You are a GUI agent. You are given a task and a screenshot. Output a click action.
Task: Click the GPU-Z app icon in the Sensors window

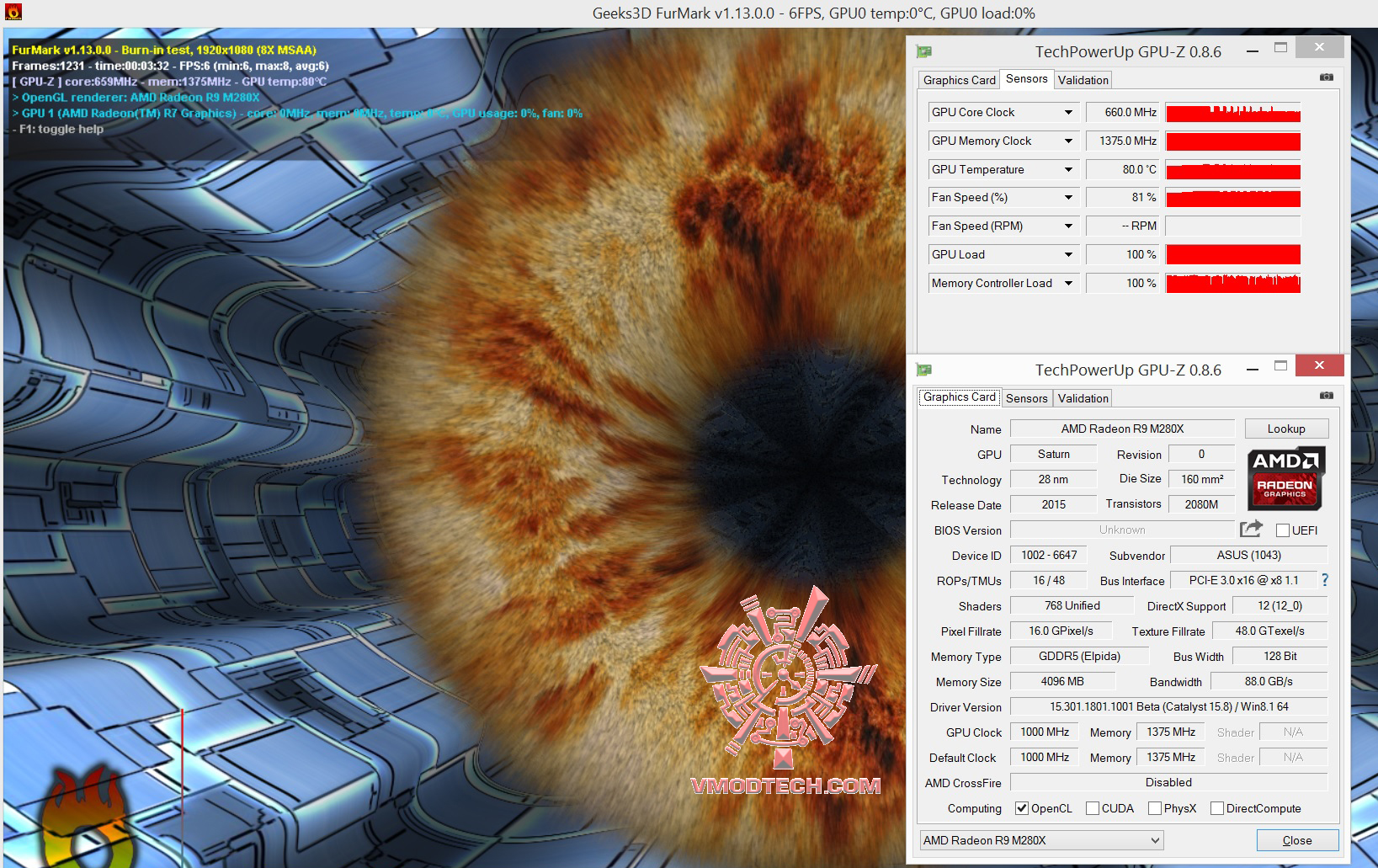(924, 51)
